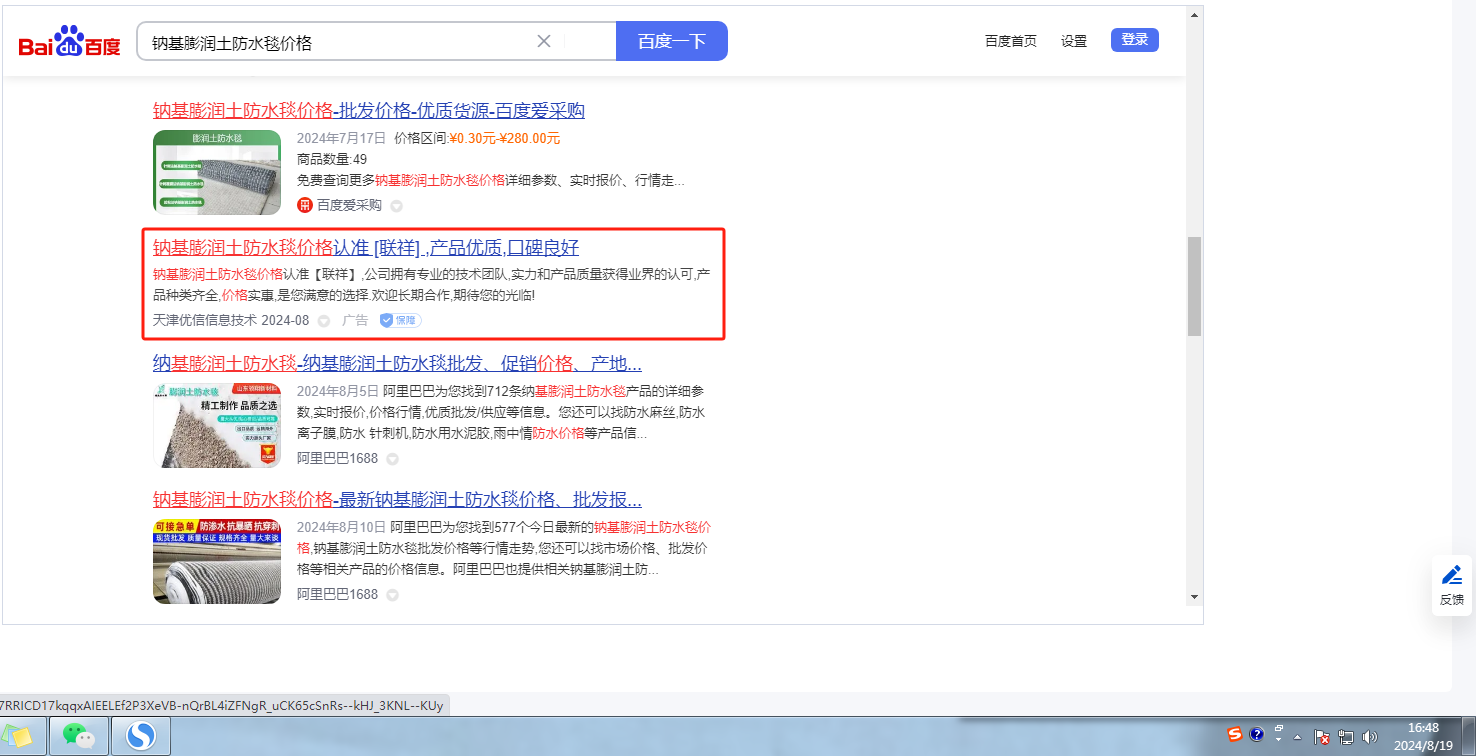Click the red 百度爱采购 source icon
The image size is (1476, 756).
305,205
